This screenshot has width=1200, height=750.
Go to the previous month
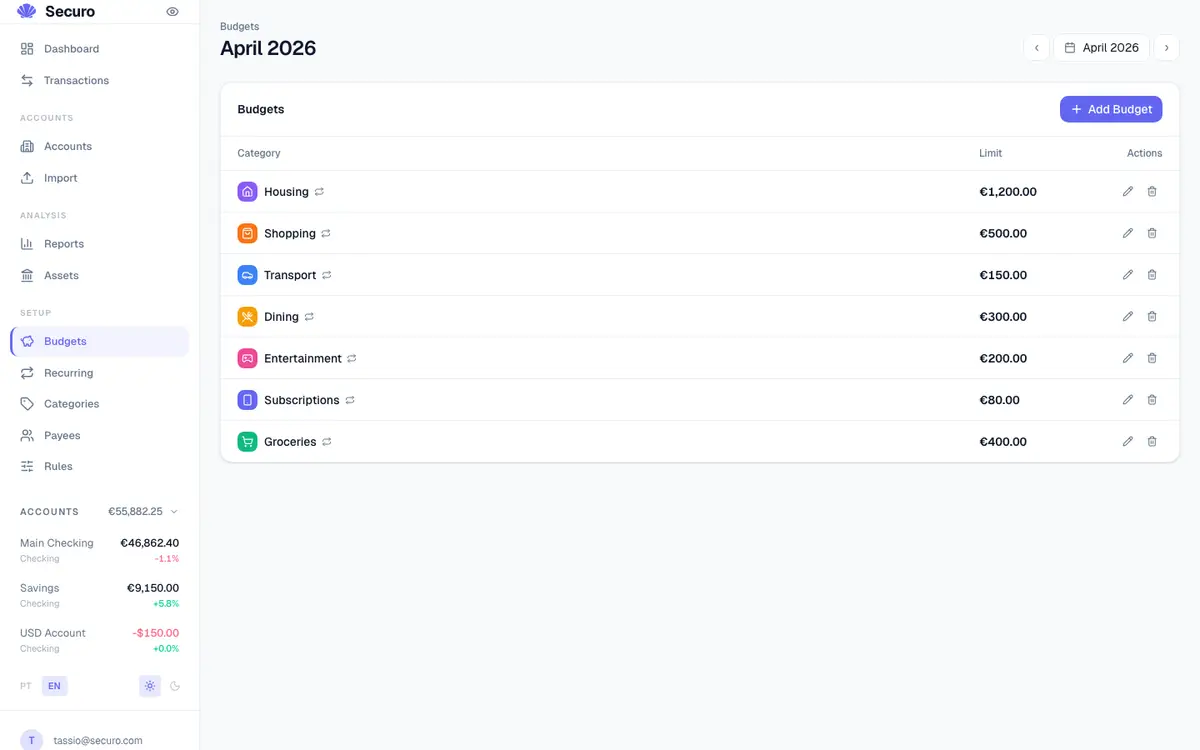(x=1036, y=47)
